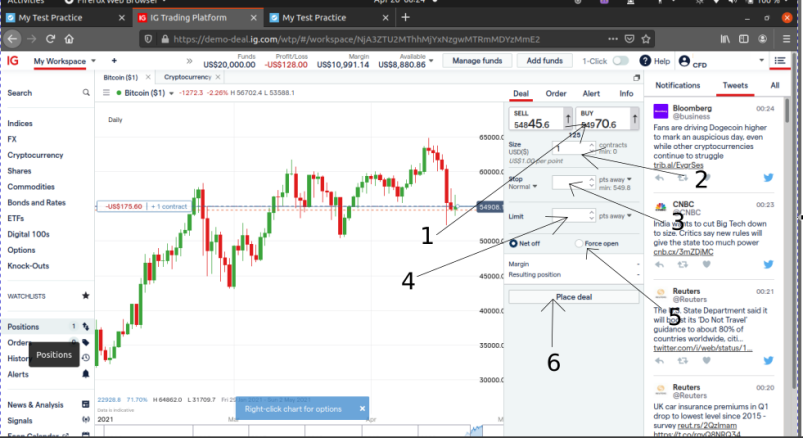Open the chart hamburger menu icon
This screenshot has width=804, height=438.
pyautogui.click(x=106, y=93)
